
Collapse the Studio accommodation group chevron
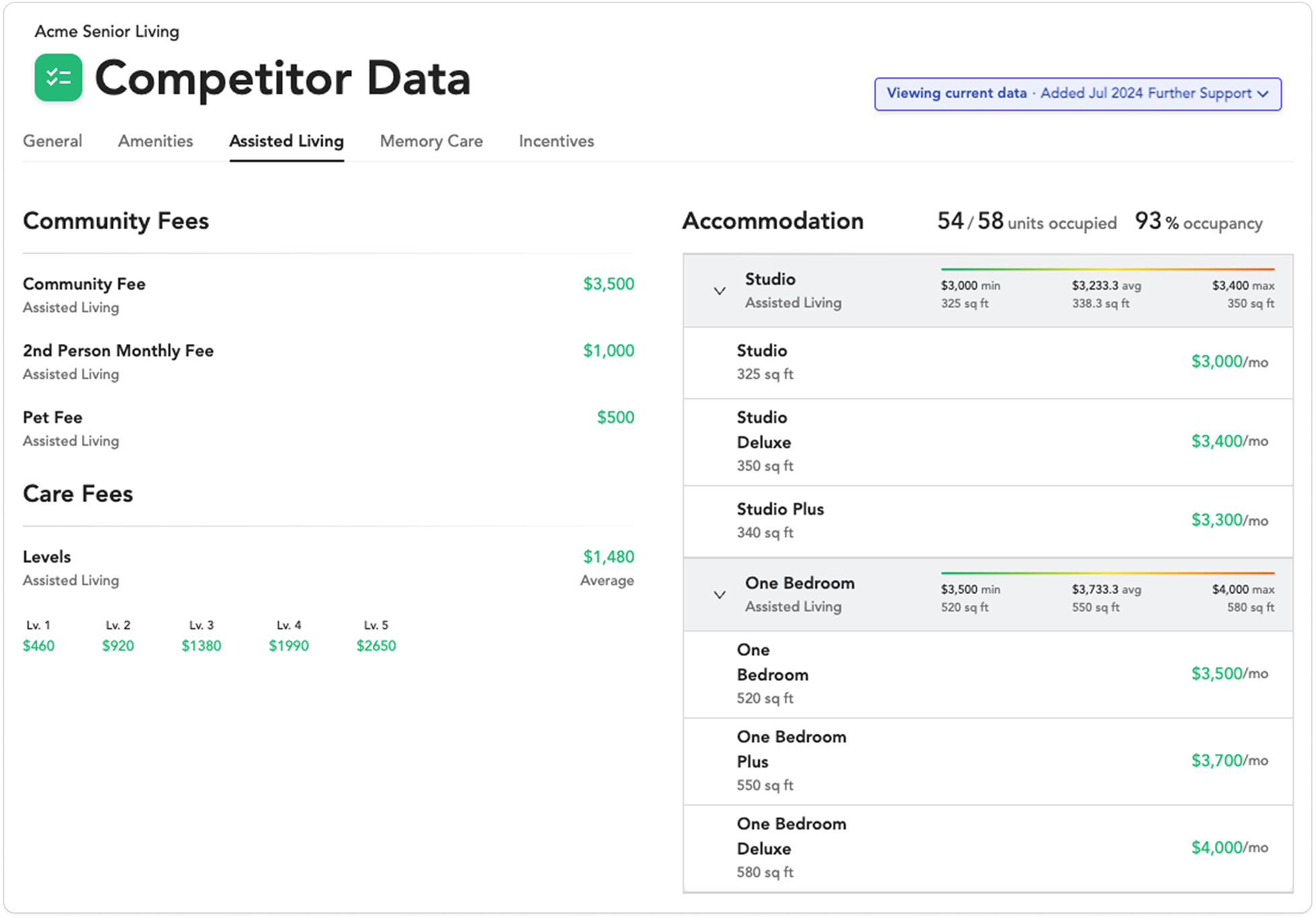719,291
